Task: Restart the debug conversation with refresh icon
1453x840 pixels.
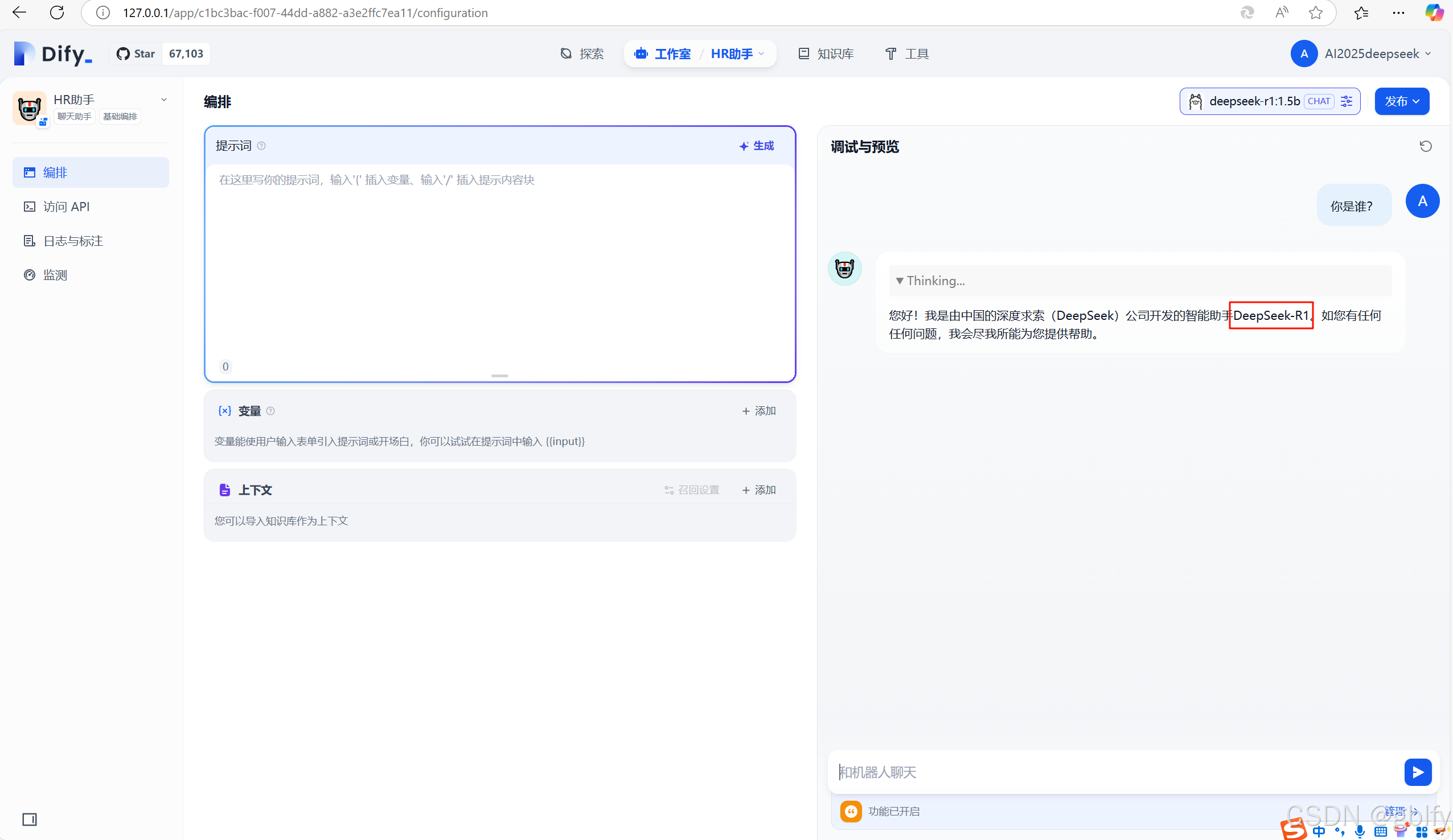Action: [1425, 146]
